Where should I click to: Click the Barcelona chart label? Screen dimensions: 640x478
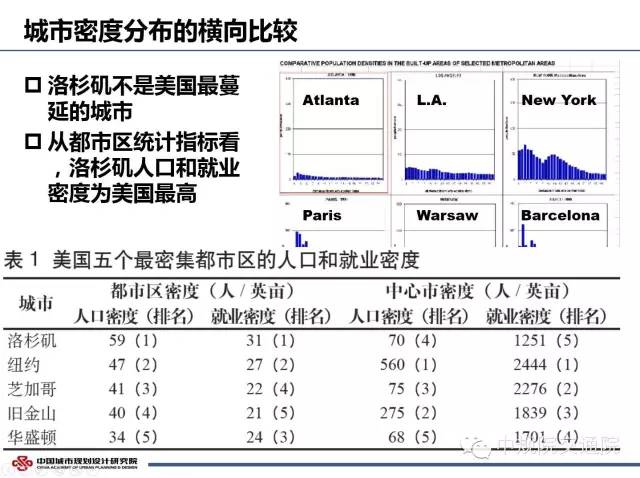pos(560,215)
